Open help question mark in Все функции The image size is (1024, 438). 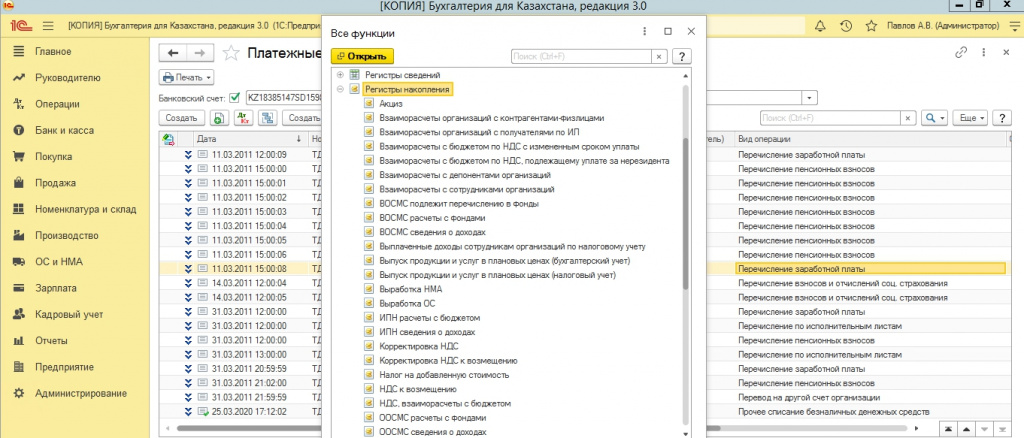pos(682,57)
